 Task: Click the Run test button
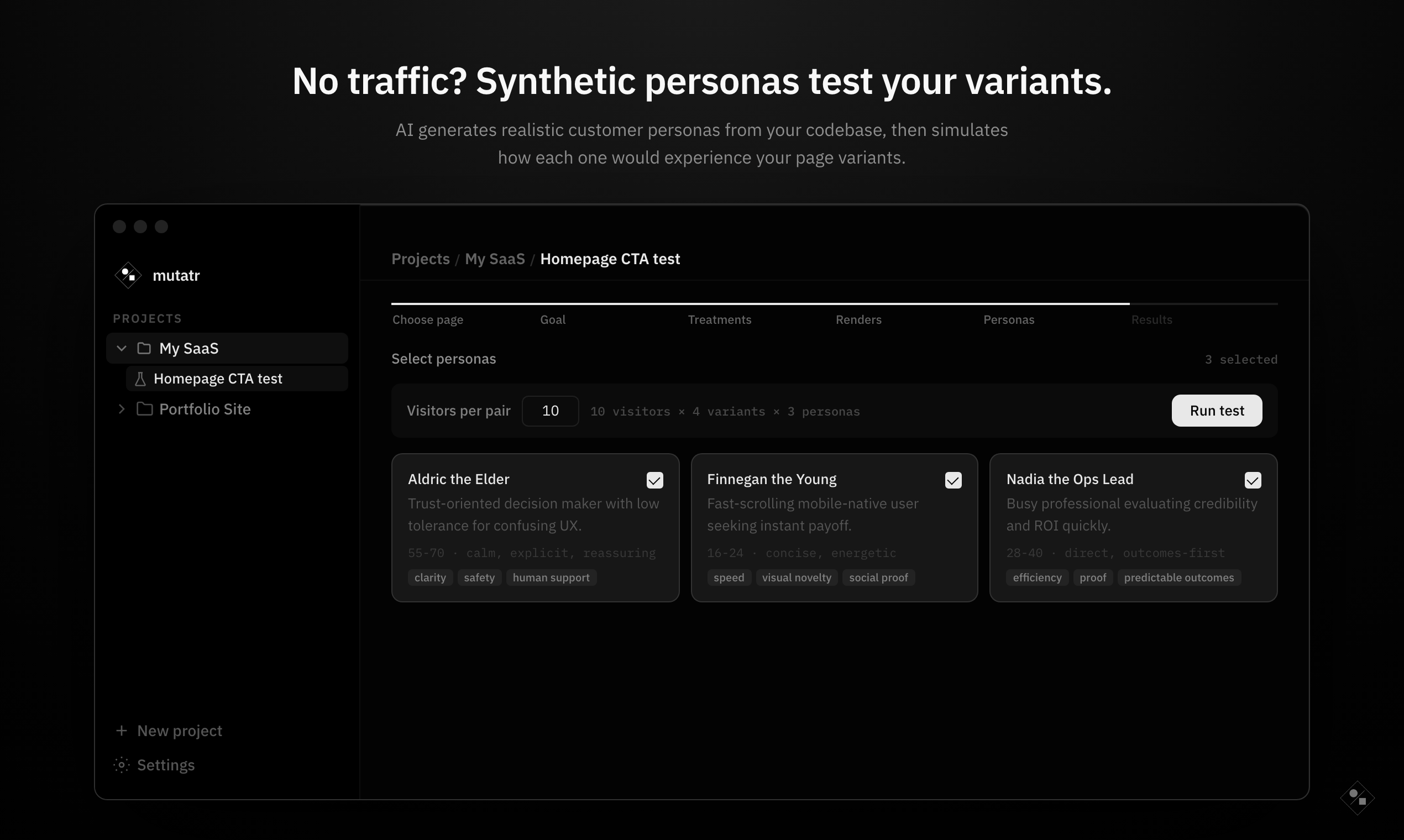[x=1216, y=411]
